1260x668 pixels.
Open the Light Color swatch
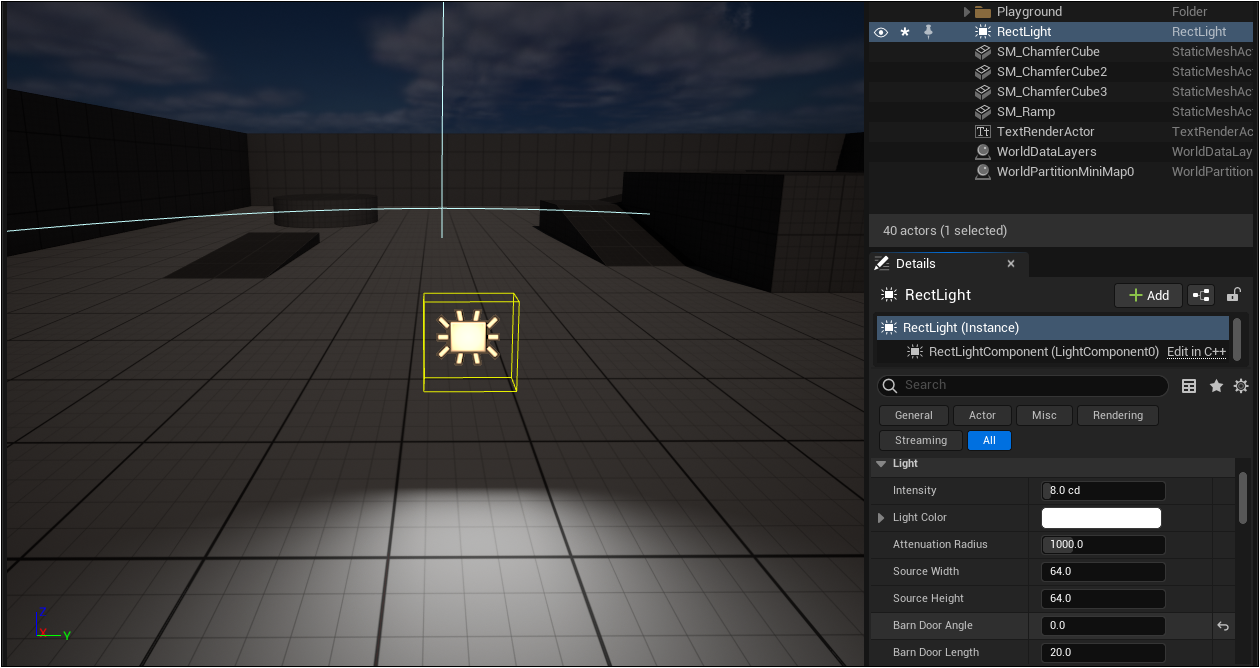(1101, 518)
